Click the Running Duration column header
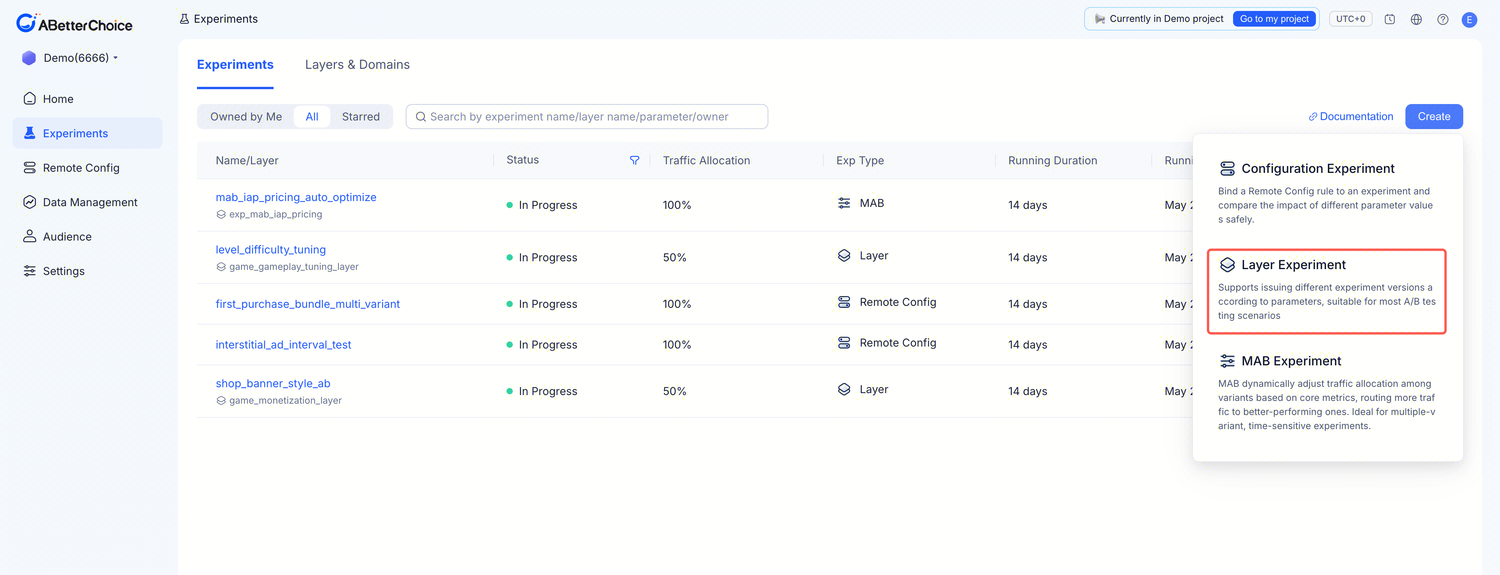Viewport: 1500px width, 575px height. (1052, 160)
